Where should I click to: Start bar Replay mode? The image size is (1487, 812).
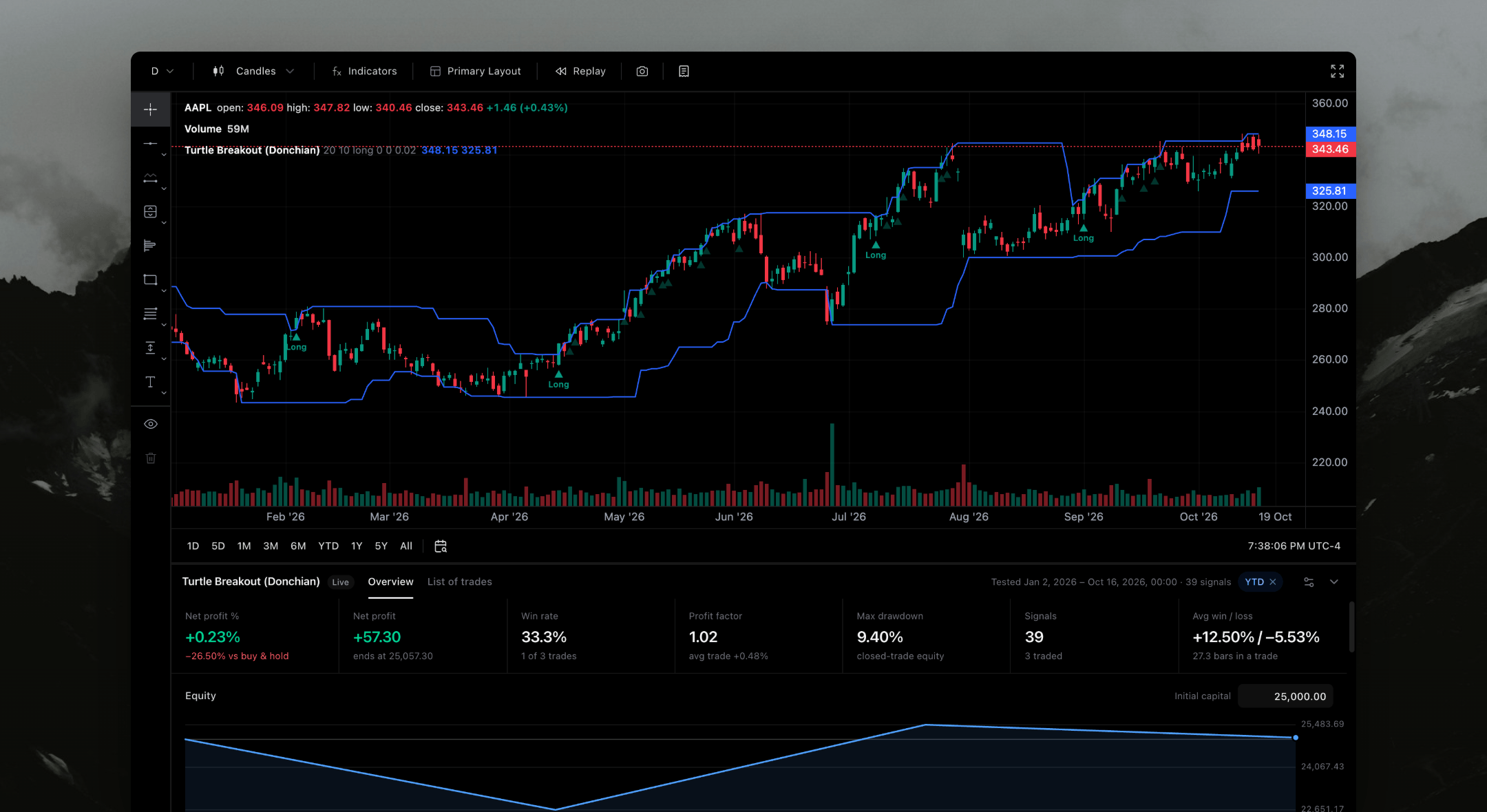click(580, 71)
